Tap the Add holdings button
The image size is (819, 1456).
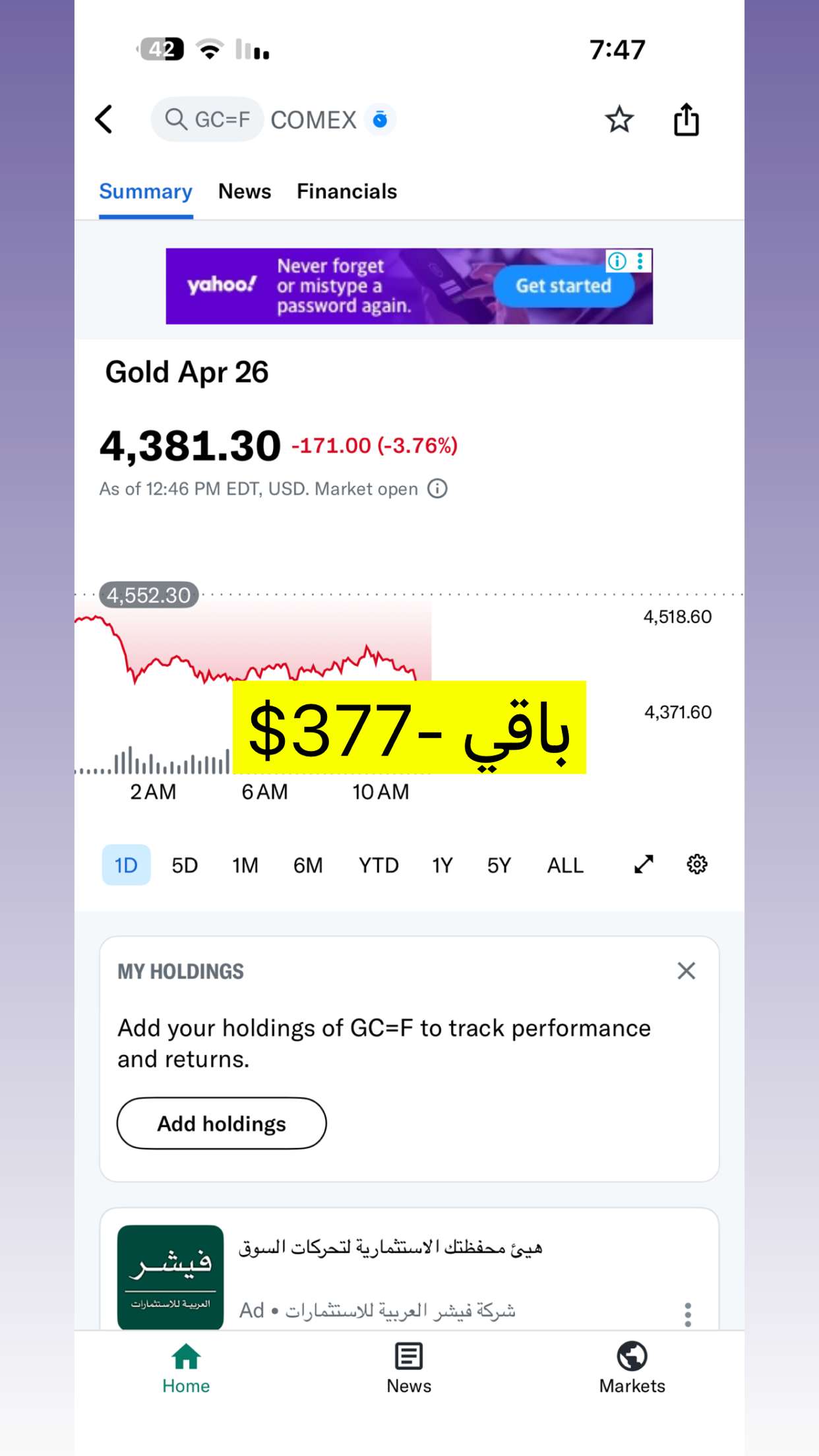tap(222, 1123)
